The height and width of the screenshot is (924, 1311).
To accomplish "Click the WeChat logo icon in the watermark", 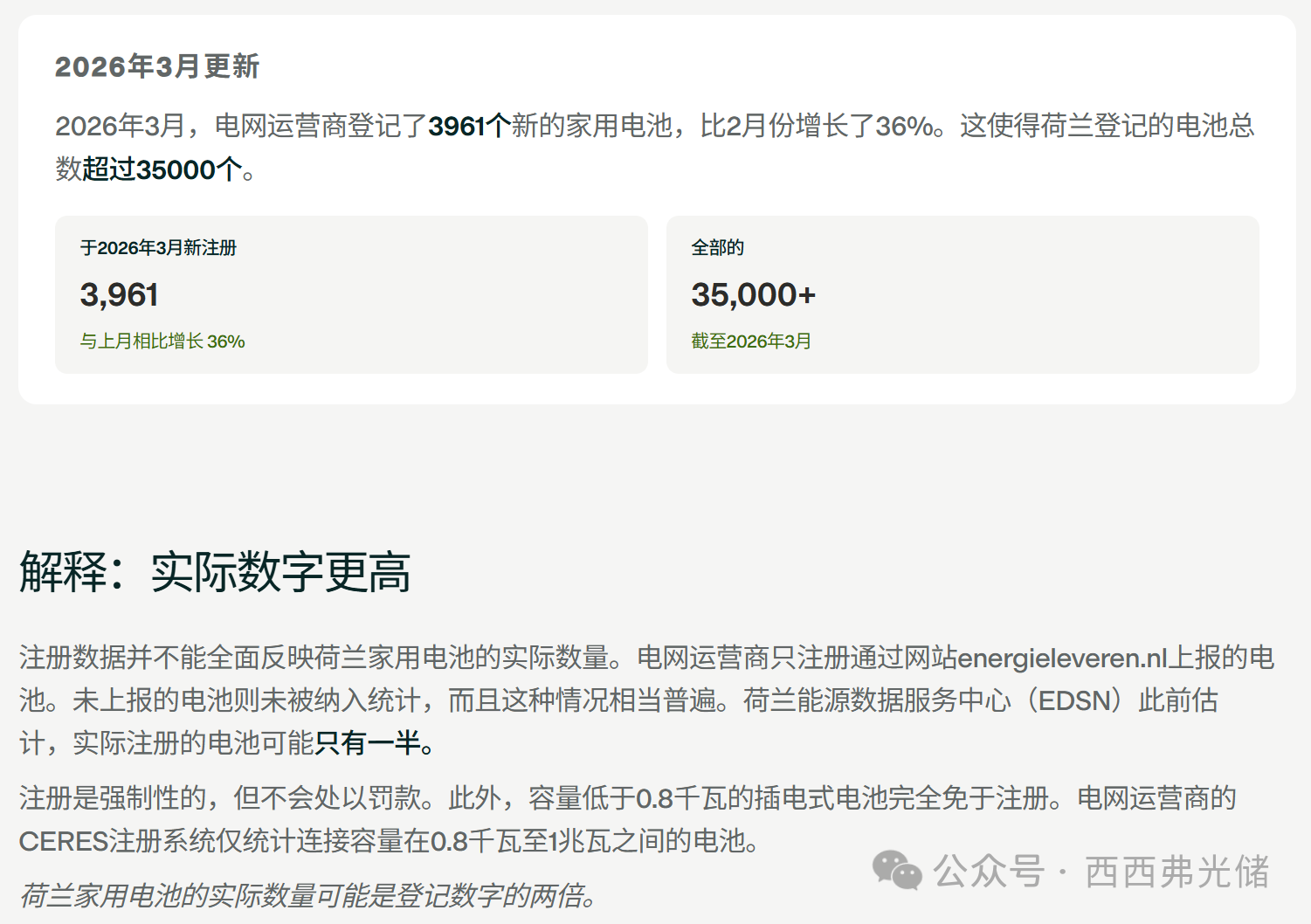I will point(897,871).
